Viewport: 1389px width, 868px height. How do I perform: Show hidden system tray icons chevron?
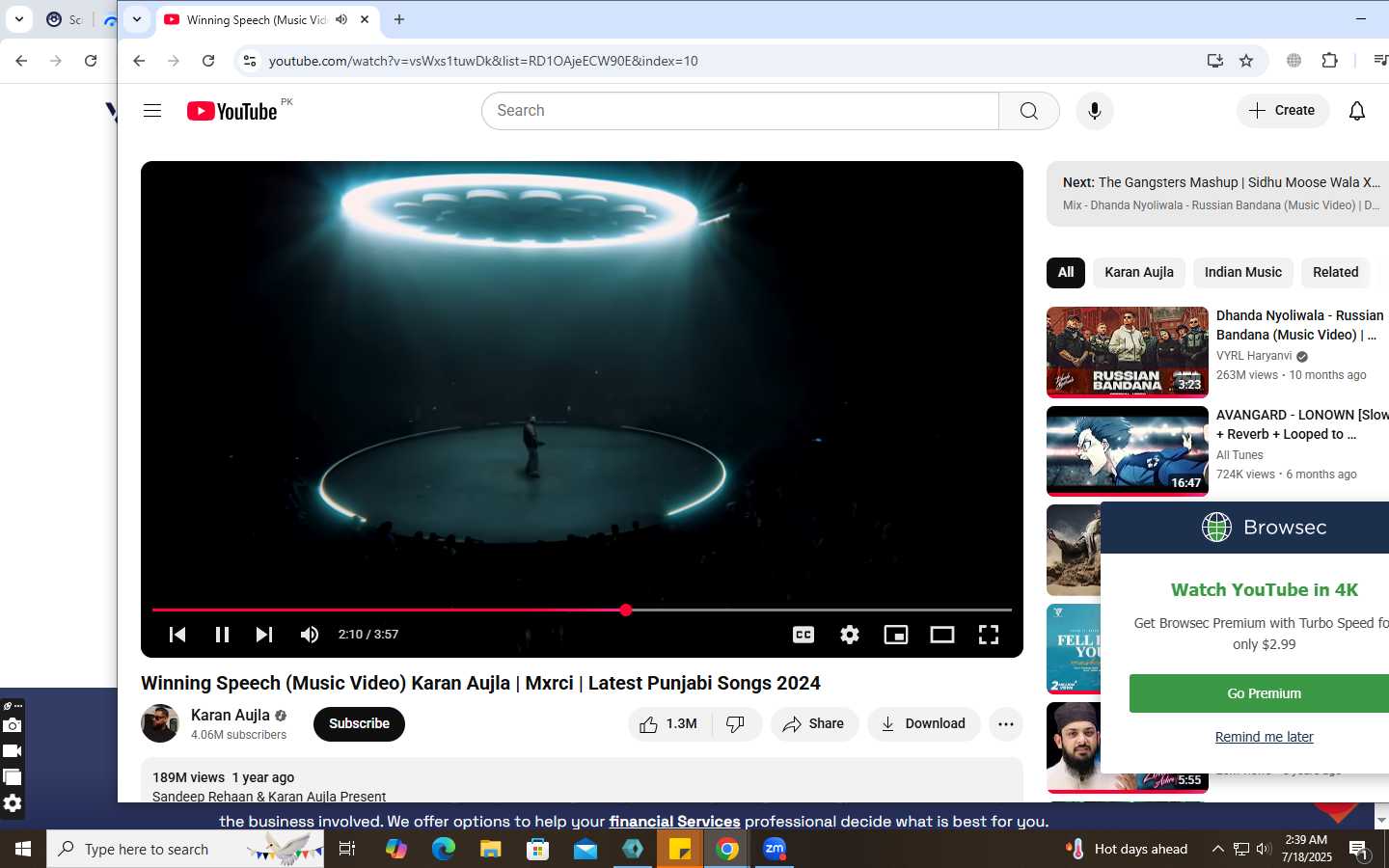pyautogui.click(x=1217, y=849)
